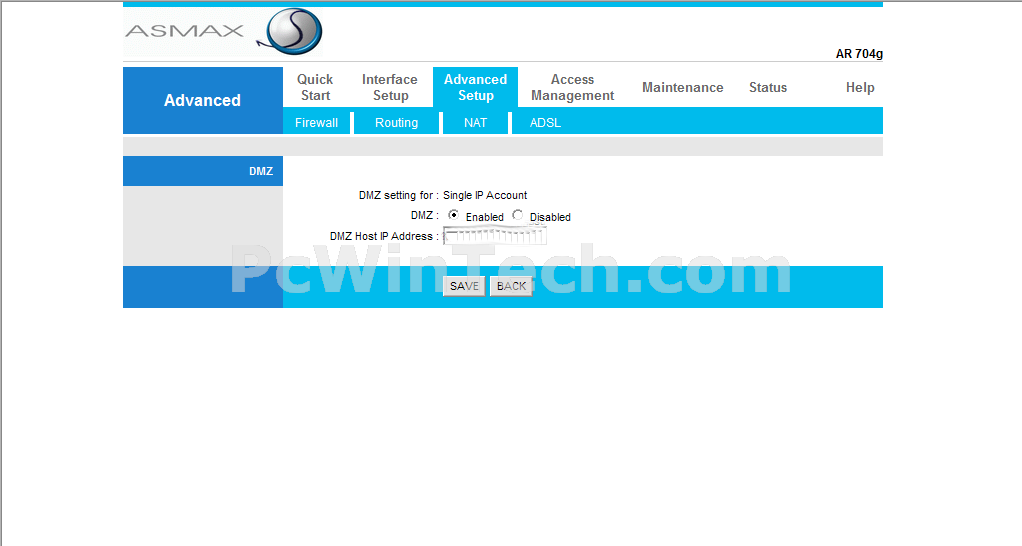Select the DMZ Enabled radio button

tap(454, 215)
